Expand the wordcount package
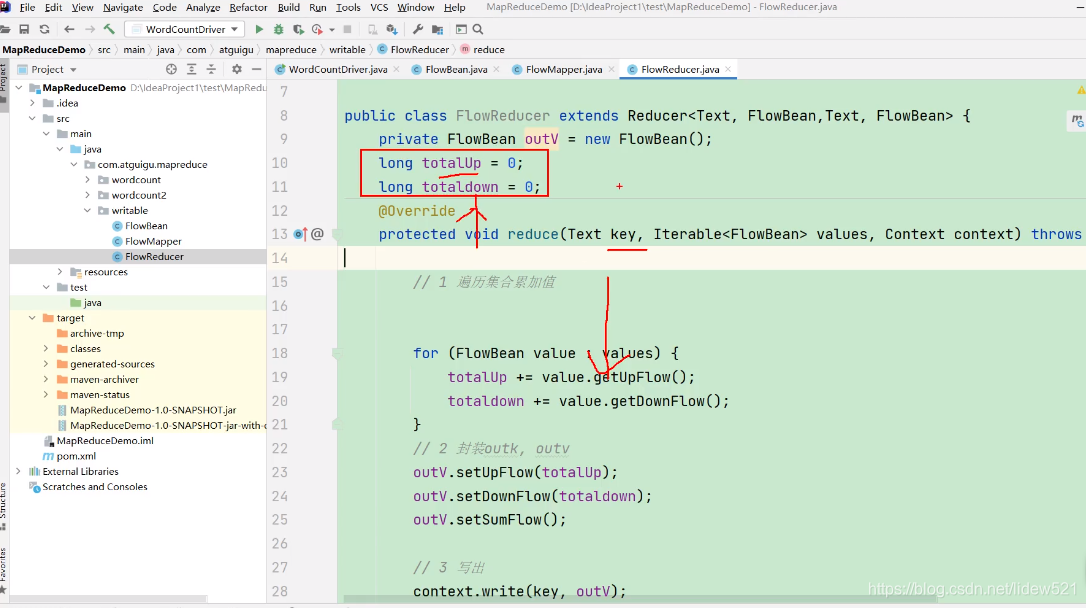This screenshot has width=1086, height=608. [x=87, y=180]
